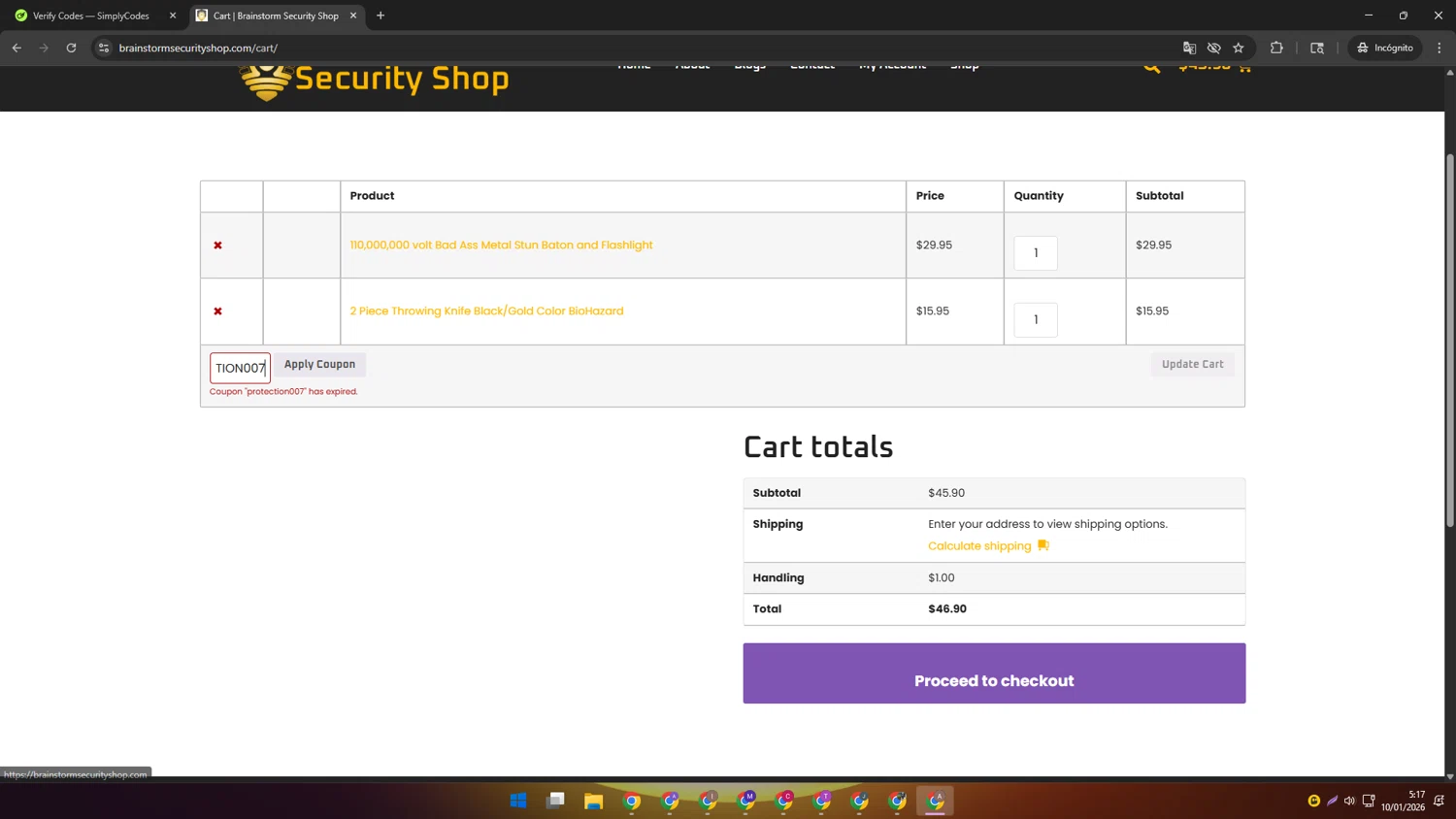Open the Chrome three-dot menu
The height and width of the screenshot is (819, 1456).
click(x=1439, y=48)
